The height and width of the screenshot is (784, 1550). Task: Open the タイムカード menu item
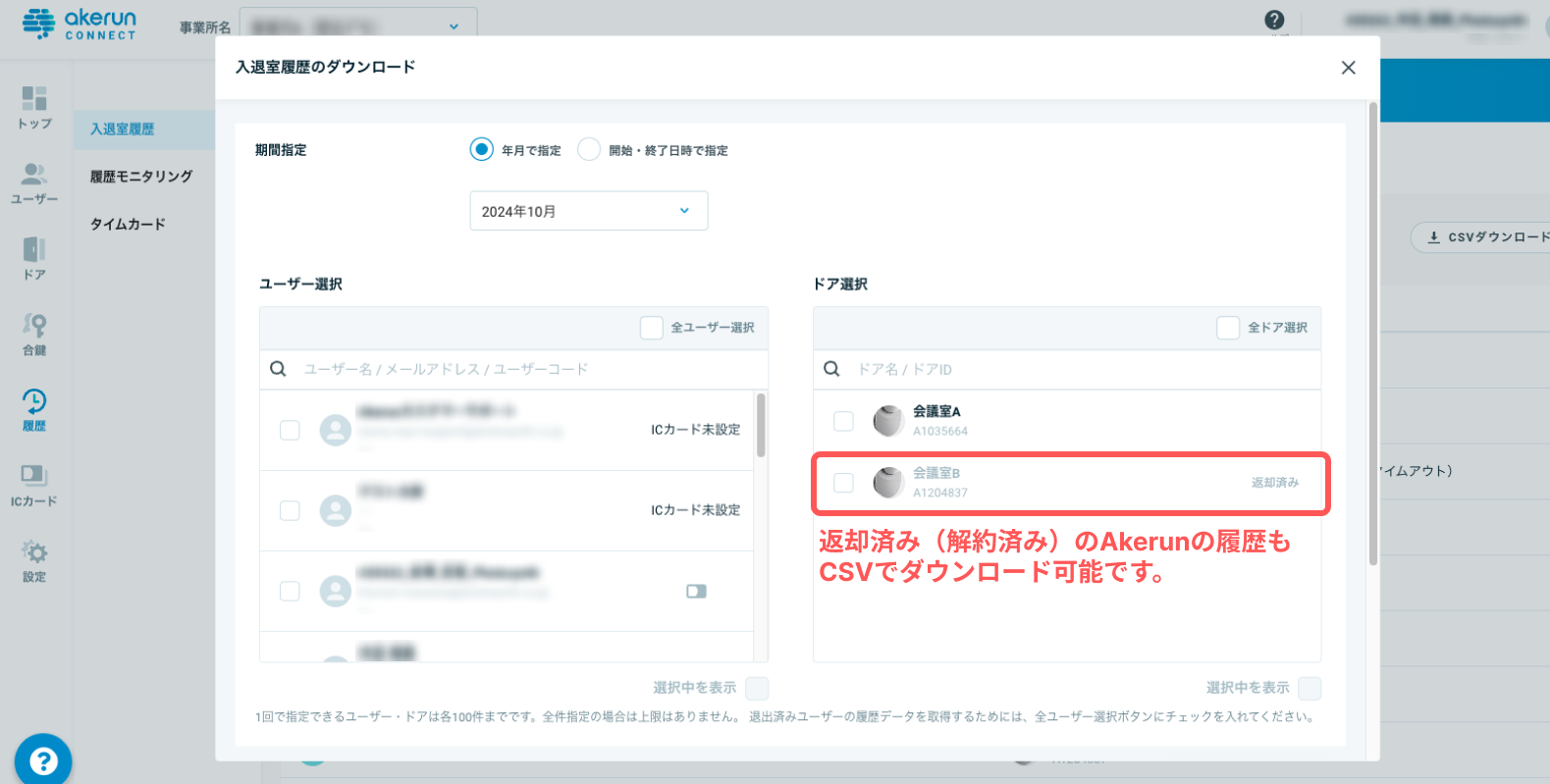click(128, 224)
